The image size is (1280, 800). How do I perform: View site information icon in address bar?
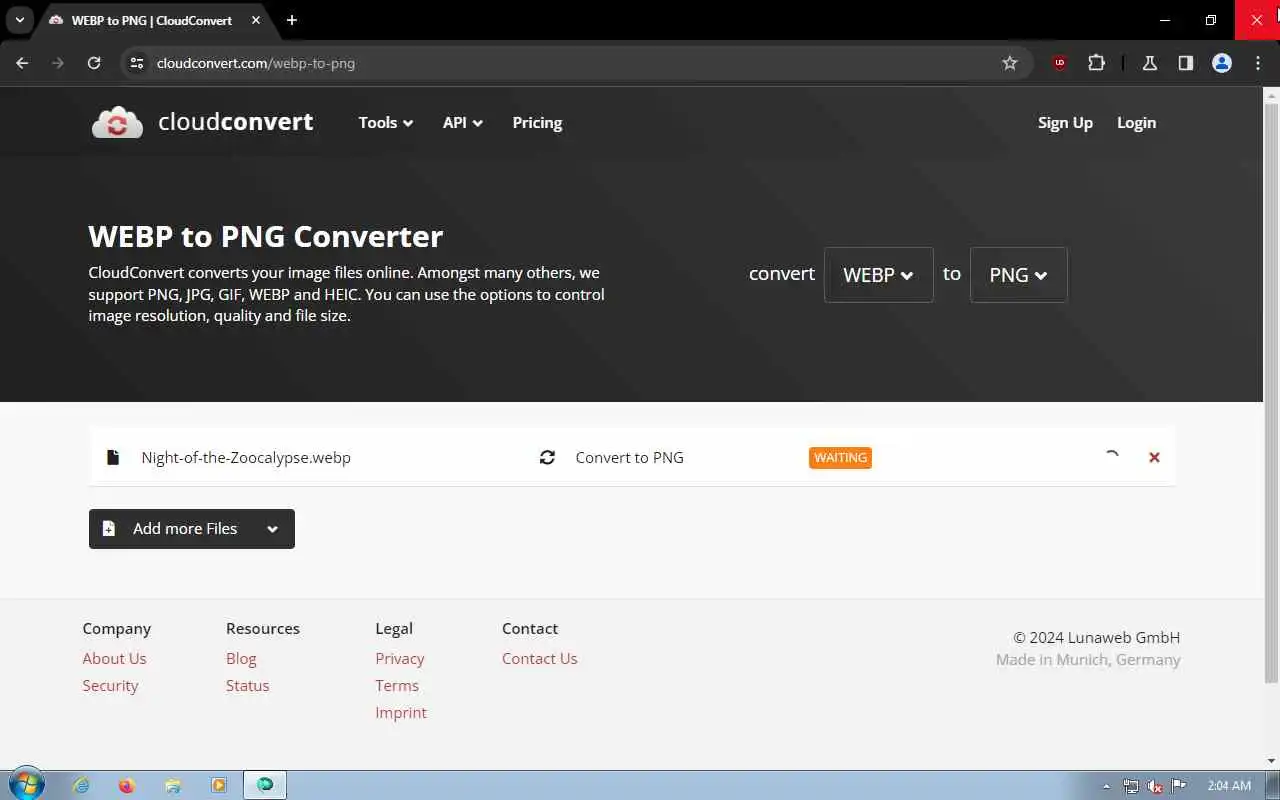(x=137, y=63)
